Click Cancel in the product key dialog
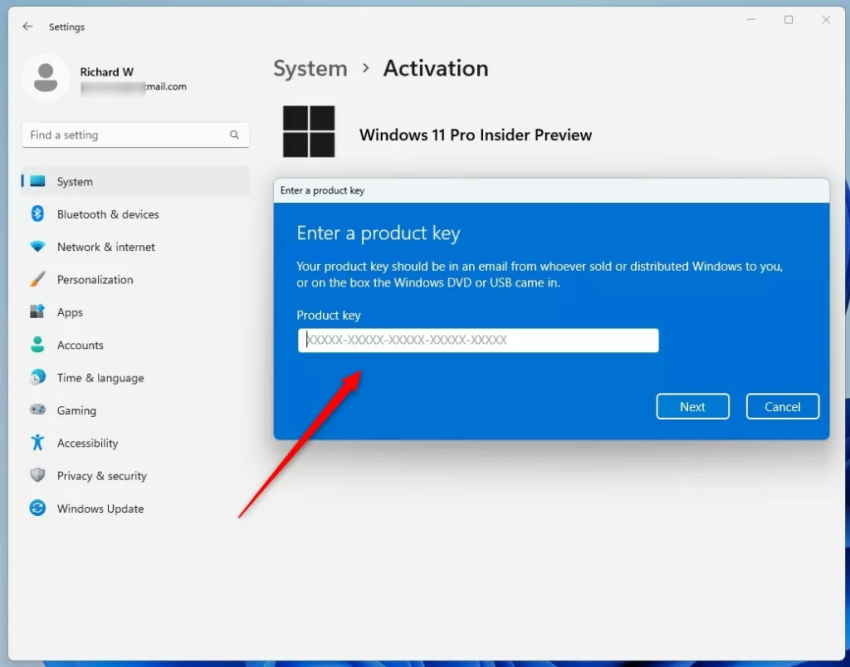 pyautogui.click(x=782, y=406)
